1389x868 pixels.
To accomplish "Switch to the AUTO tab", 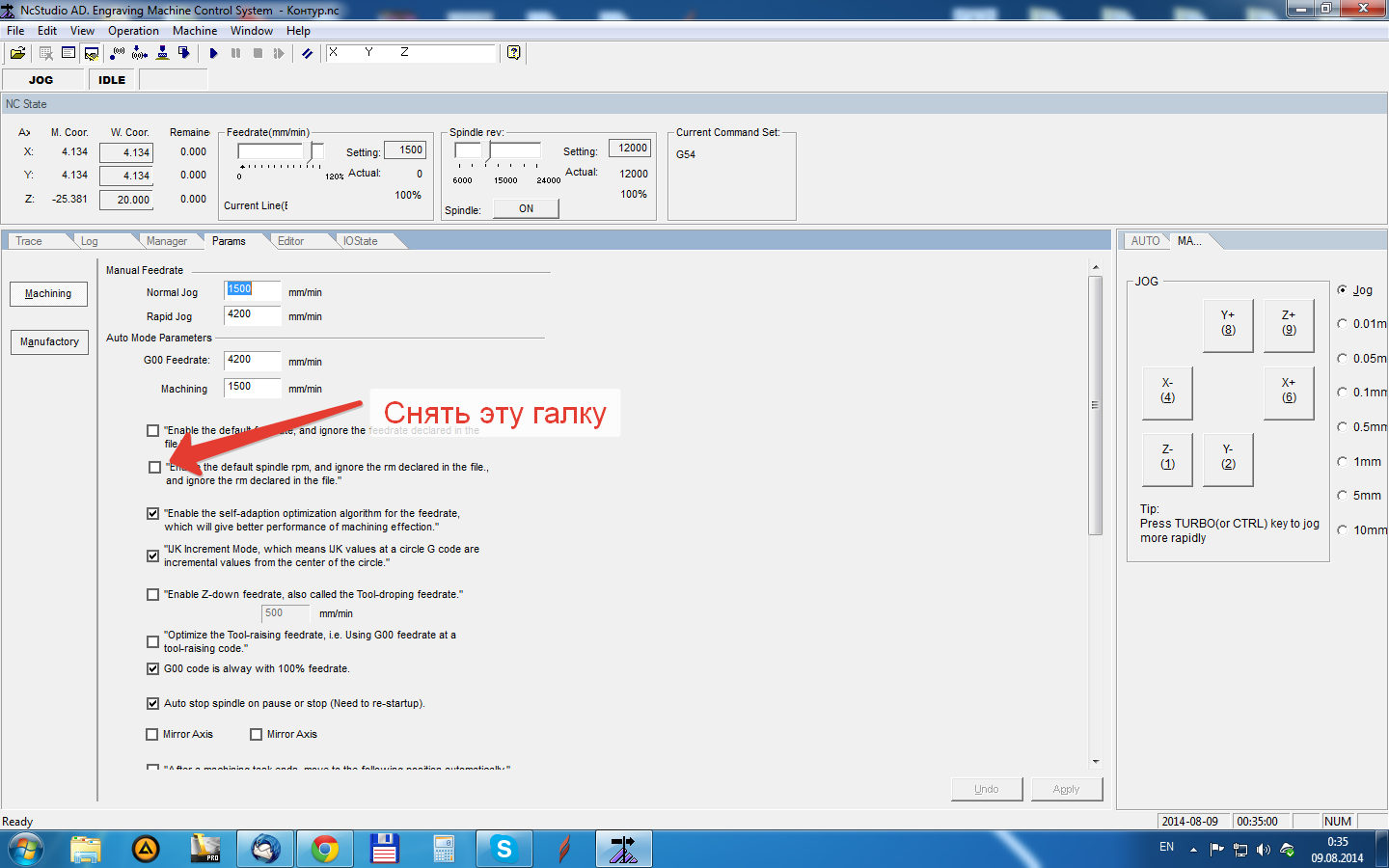I will 1145,241.
